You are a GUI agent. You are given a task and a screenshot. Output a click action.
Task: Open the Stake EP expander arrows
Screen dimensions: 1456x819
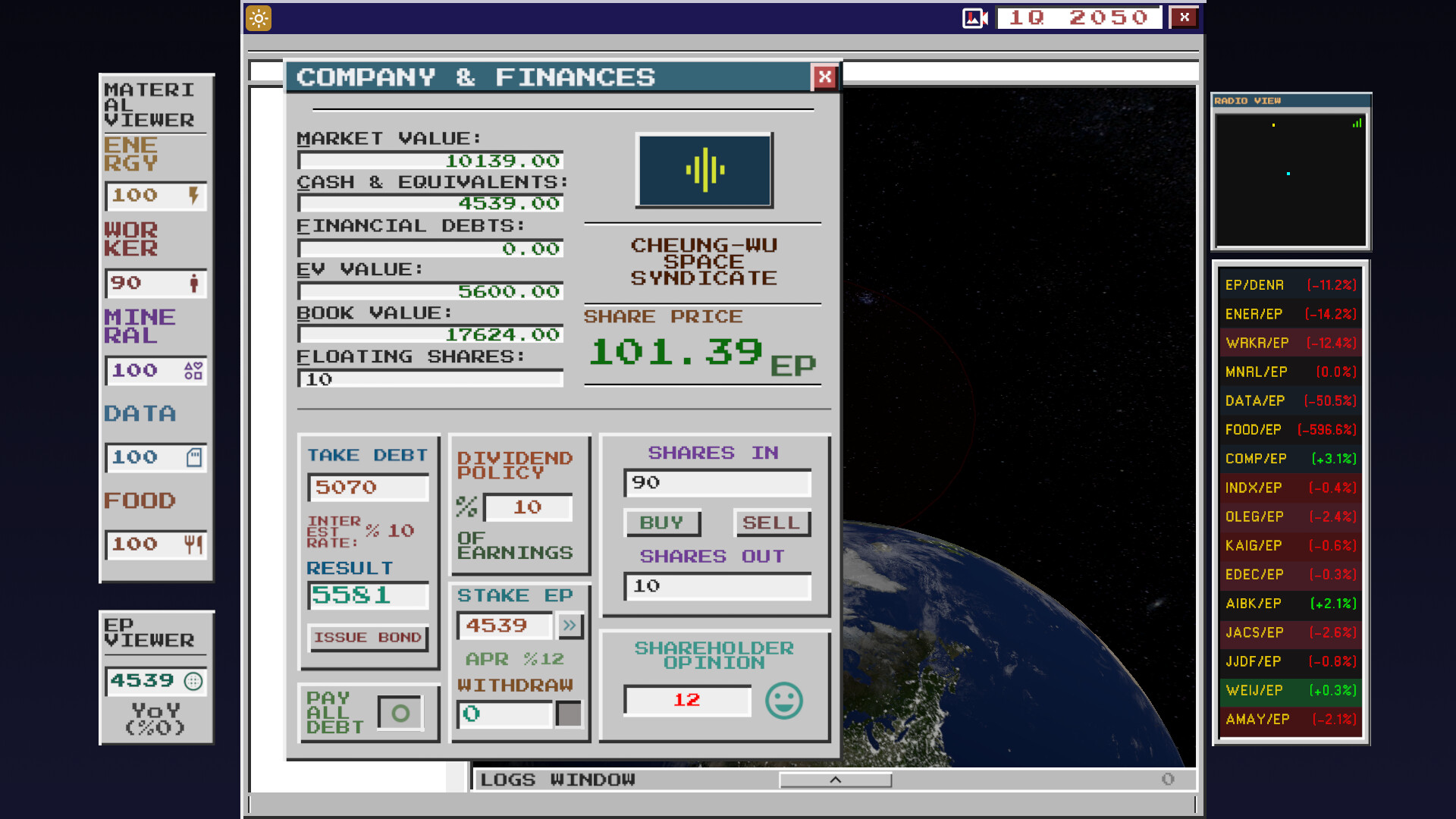click(x=570, y=626)
